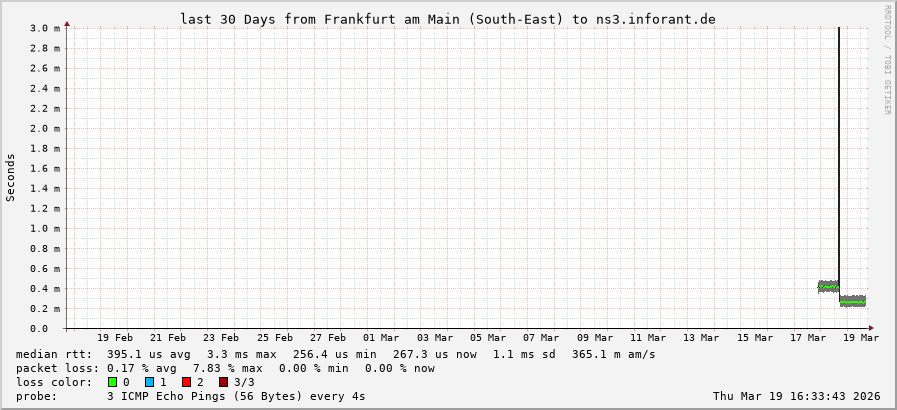Select the 19 Feb date label
The height and width of the screenshot is (410, 897).
(116, 338)
